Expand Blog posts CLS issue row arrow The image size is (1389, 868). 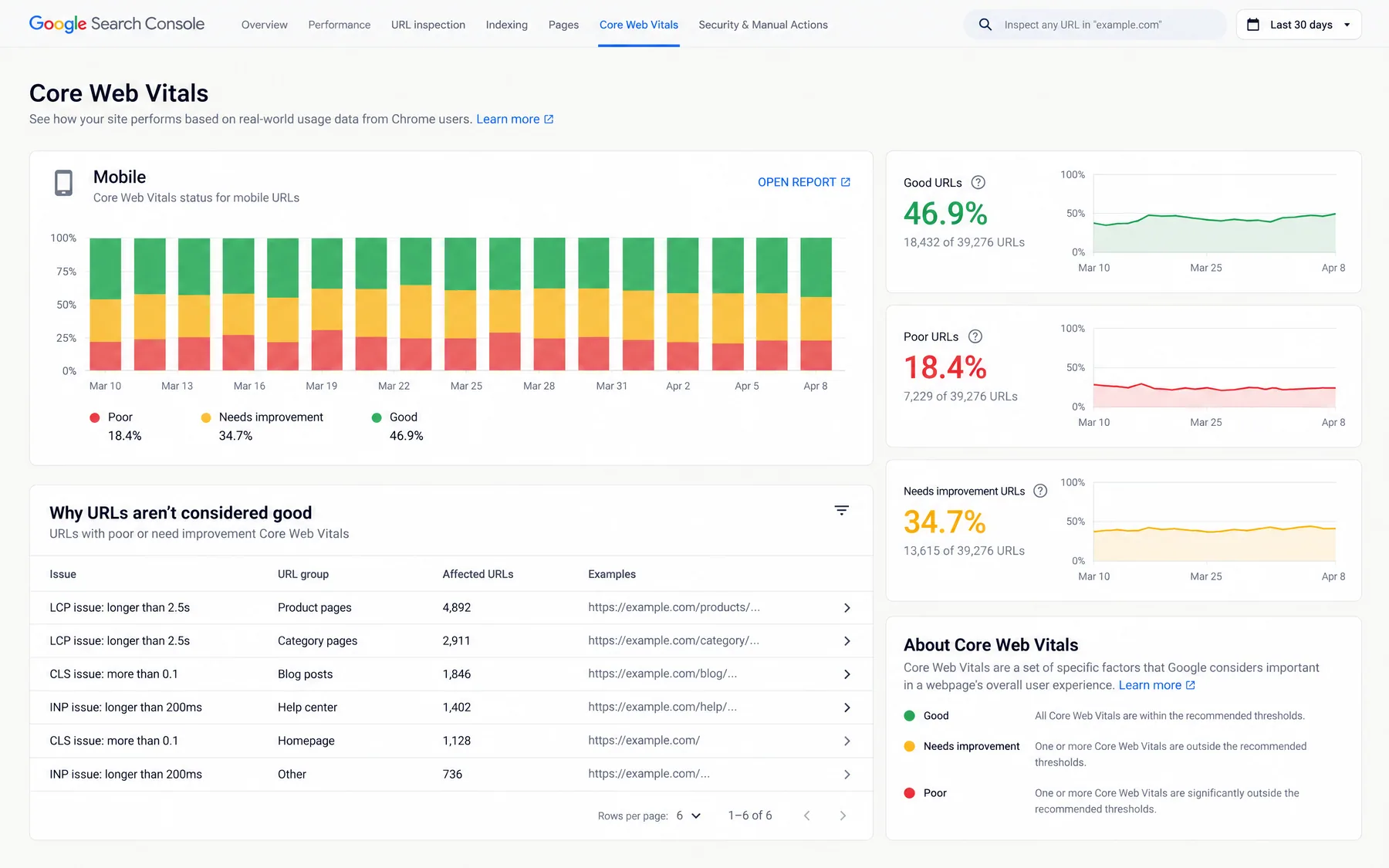coord(847,674)
